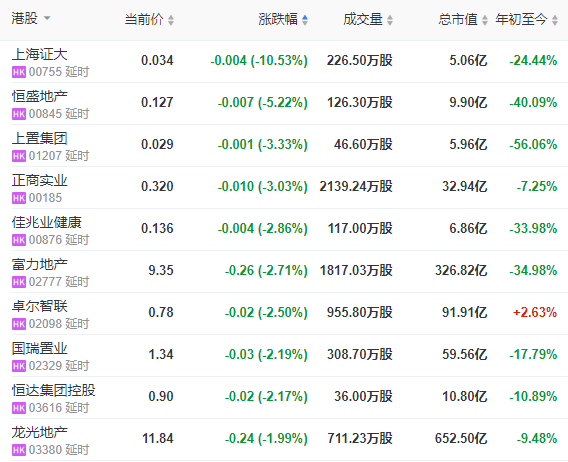The image size is (568, 462).
Task: Click year-to-date -17.79%
Action: (533, 354)
